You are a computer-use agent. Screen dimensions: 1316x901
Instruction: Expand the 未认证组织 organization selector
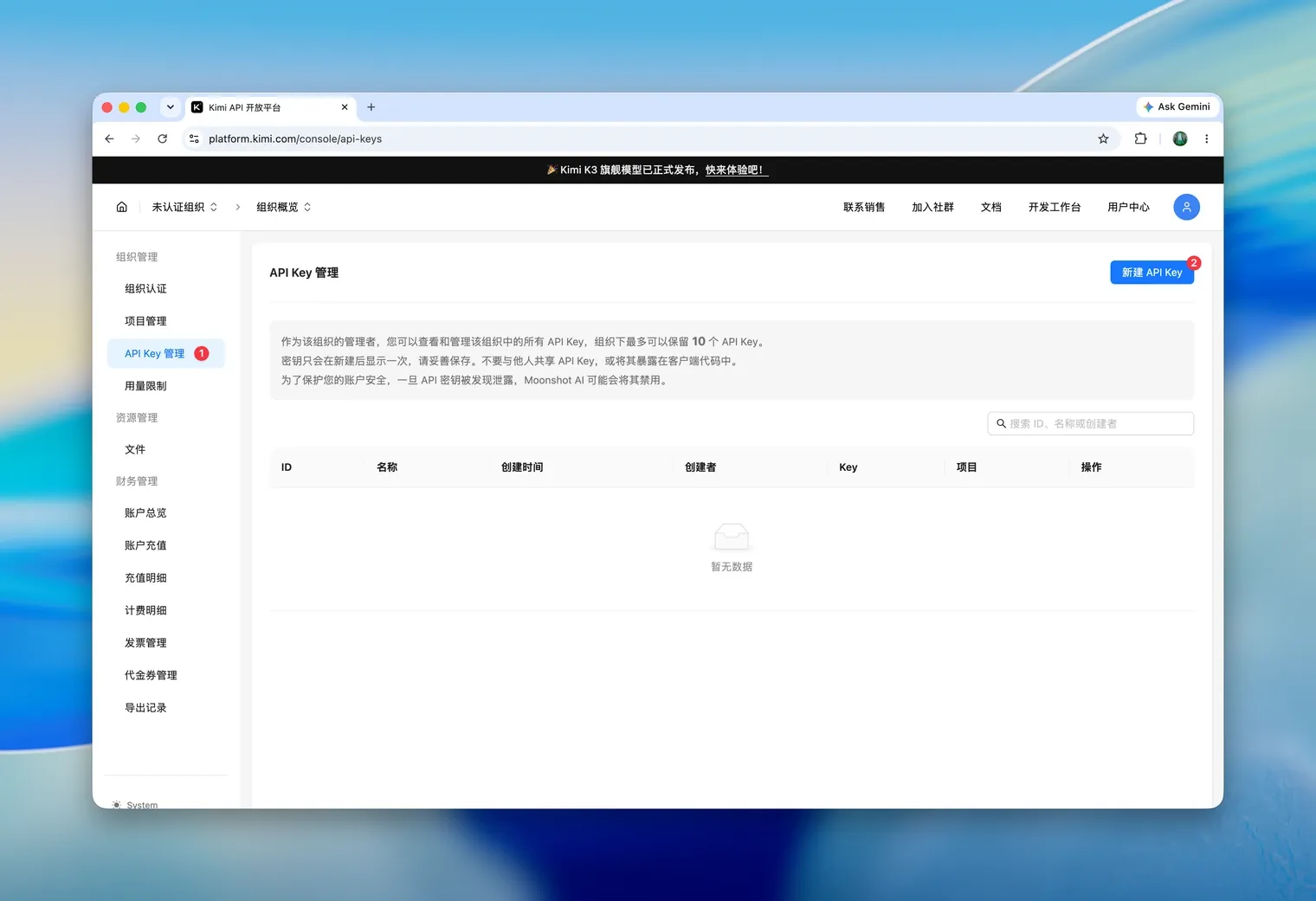pyautogui.click(x=184, y=207)
